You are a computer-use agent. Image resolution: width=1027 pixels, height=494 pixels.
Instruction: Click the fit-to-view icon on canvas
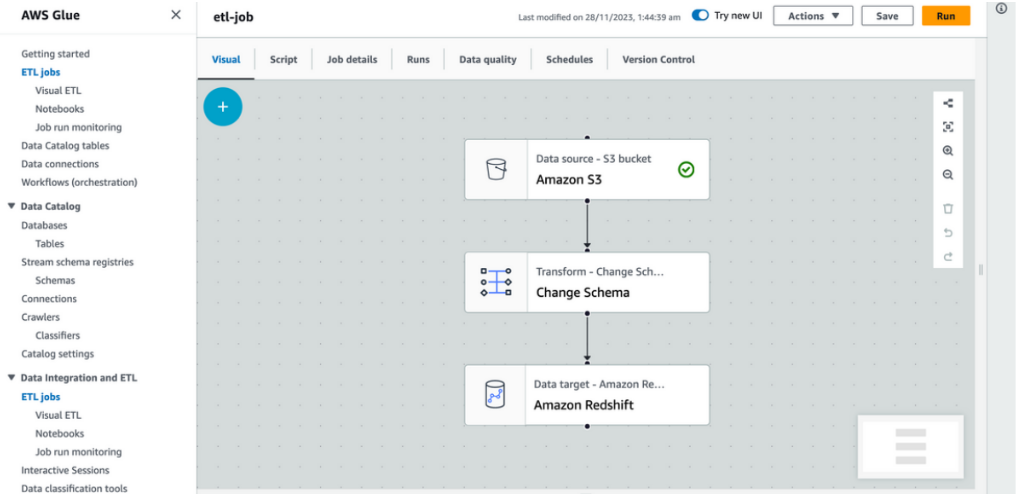coord(948,127)
